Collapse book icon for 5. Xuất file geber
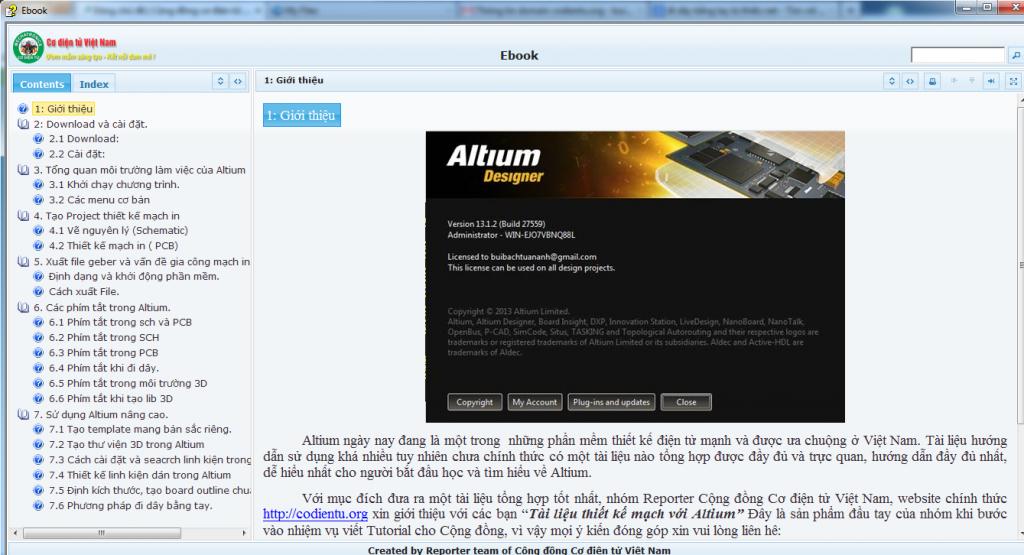 coord(23,261)
